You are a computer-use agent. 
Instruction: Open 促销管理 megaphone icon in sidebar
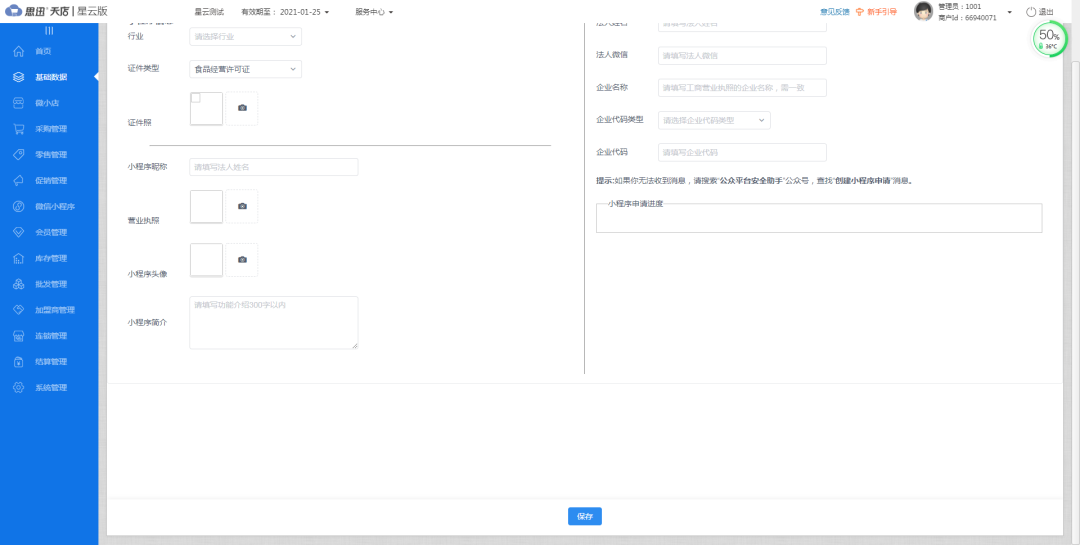(x=19, y=181)
